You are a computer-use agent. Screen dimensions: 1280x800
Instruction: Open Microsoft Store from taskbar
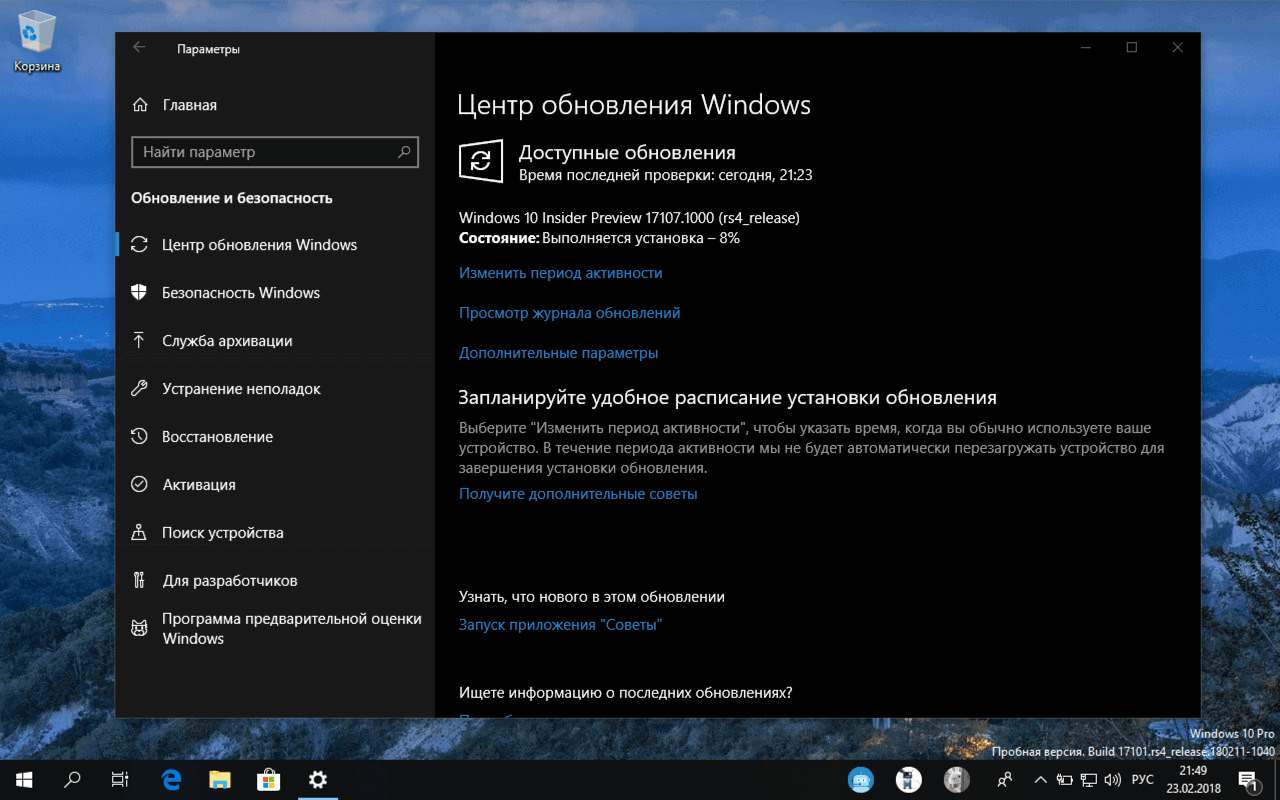click(x=269, y=780)
